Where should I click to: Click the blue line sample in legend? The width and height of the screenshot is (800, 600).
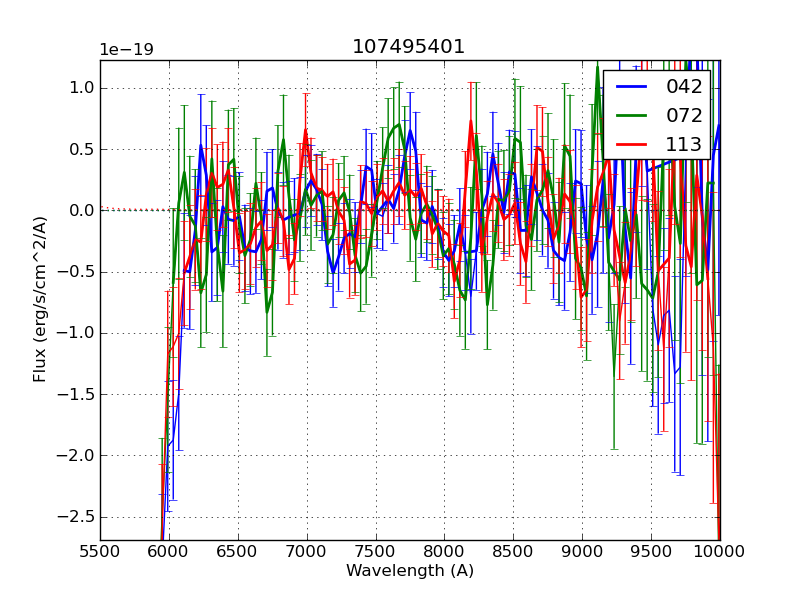(x=632, y=87)
